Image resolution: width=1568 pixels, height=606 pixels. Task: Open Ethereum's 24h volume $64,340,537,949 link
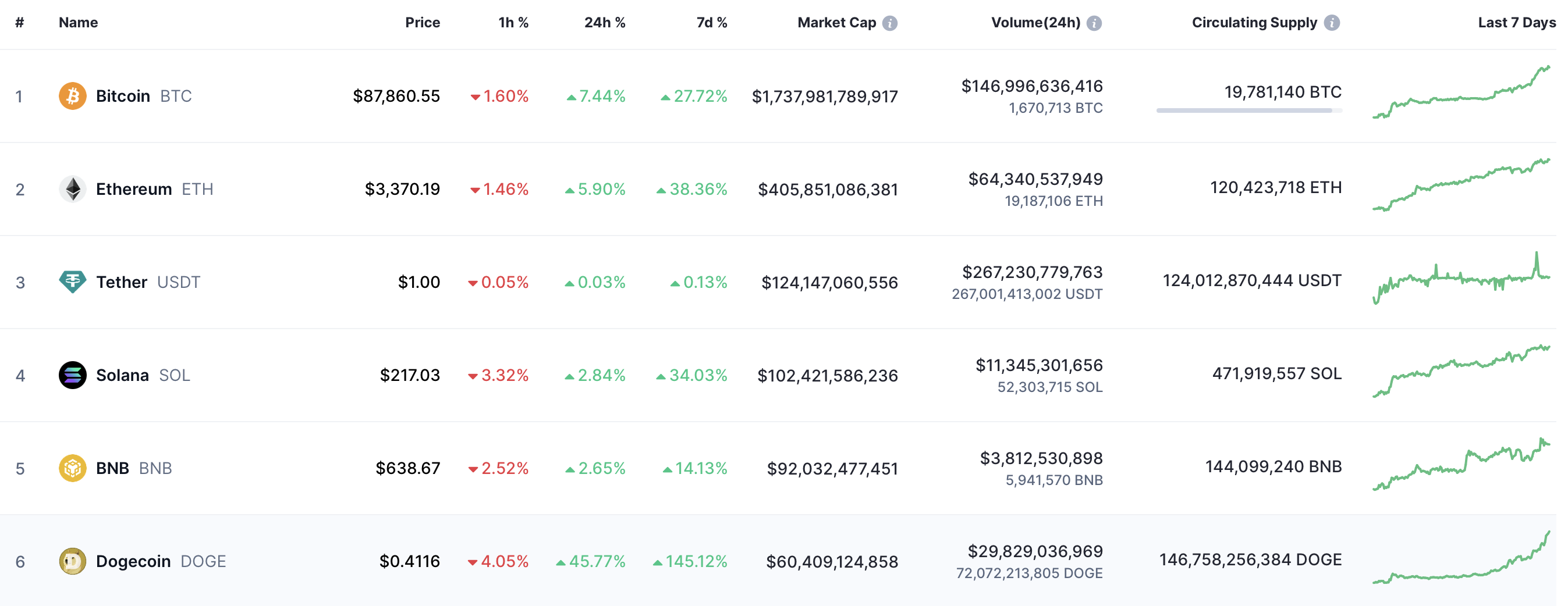point(1035,180)
